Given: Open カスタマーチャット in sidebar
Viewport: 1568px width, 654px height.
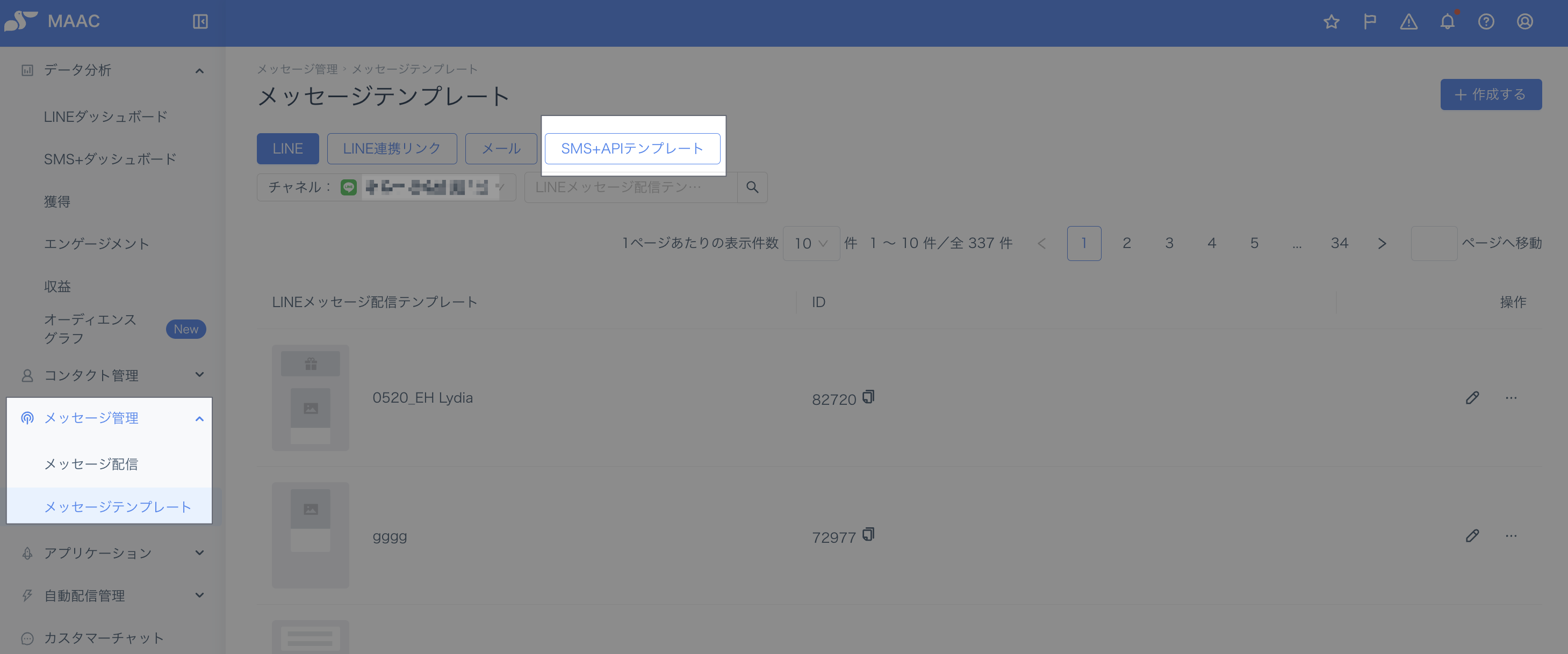Looking at the screenshot, I should [x=104, y=638].
